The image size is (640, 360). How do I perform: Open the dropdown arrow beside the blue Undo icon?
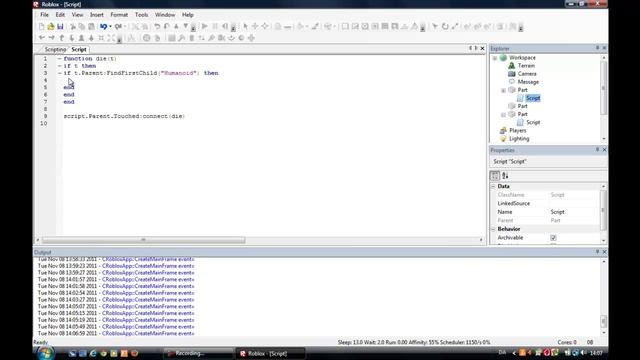pos(110,27)
